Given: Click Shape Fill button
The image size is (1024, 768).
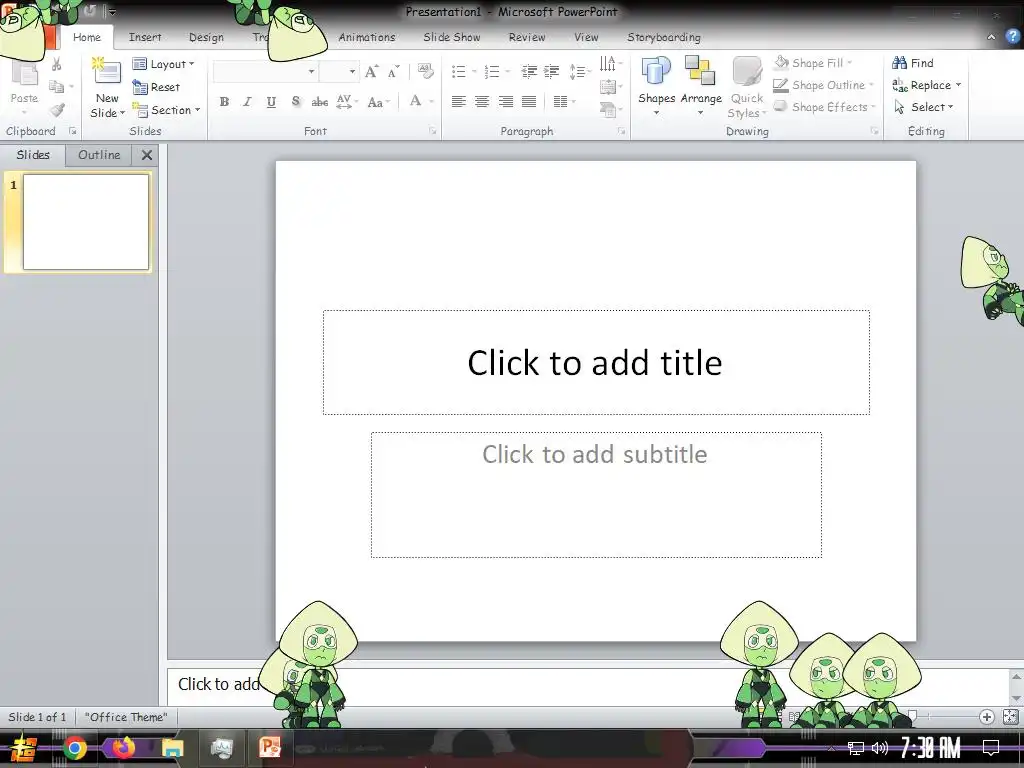Looking at the screenshot, I should [814, 63].
